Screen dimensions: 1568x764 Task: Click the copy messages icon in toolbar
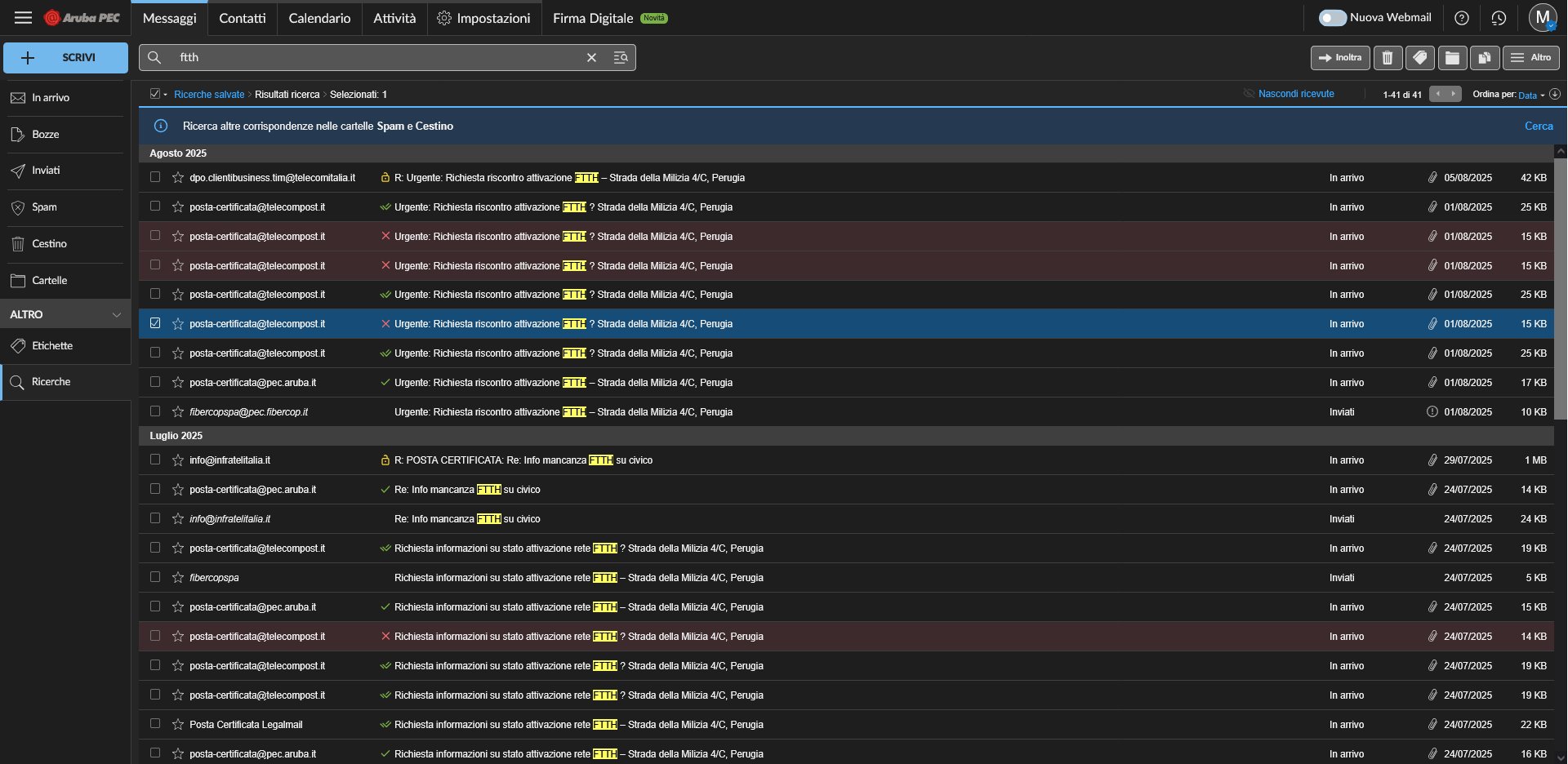pyautogui.click(x=1485, y=58)
